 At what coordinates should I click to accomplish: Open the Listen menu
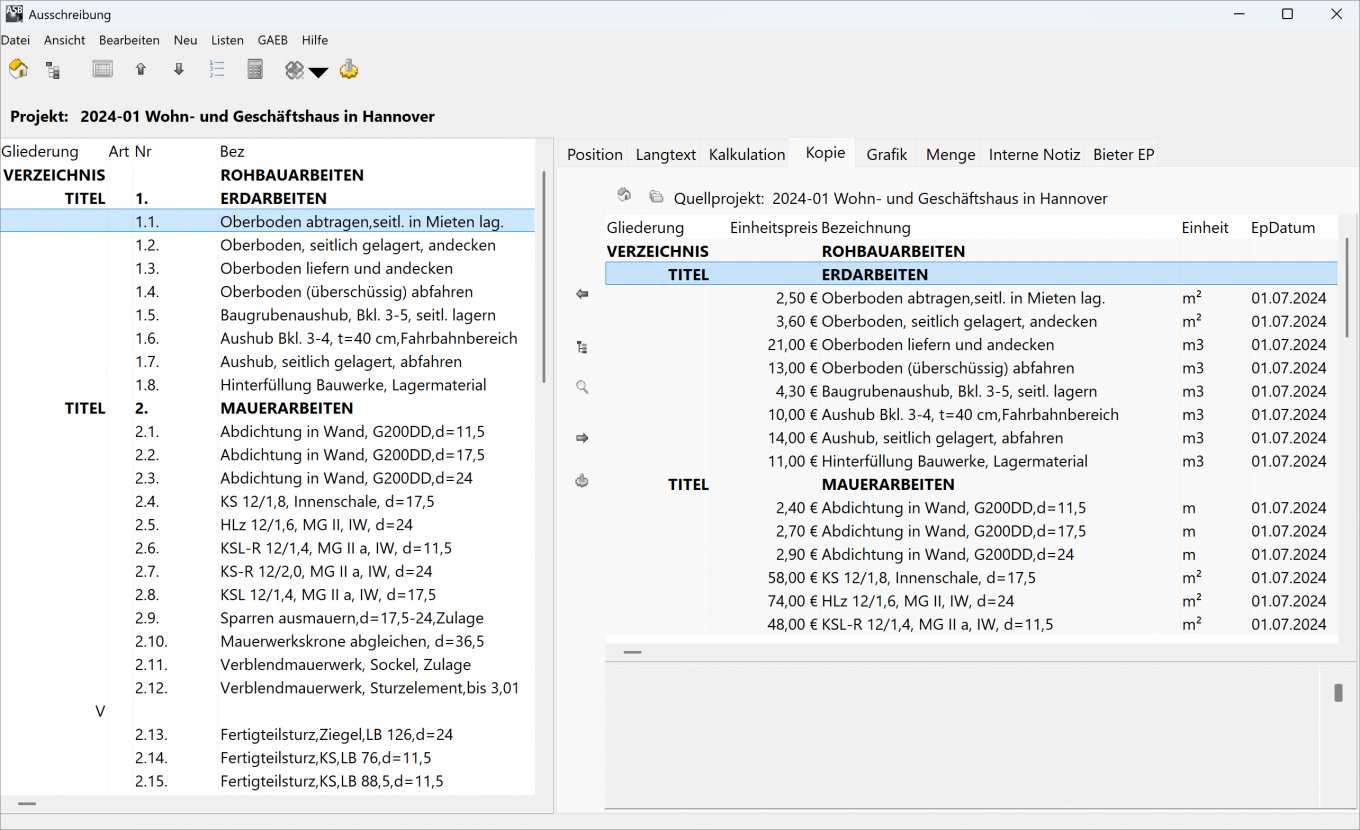click(227, 40)
